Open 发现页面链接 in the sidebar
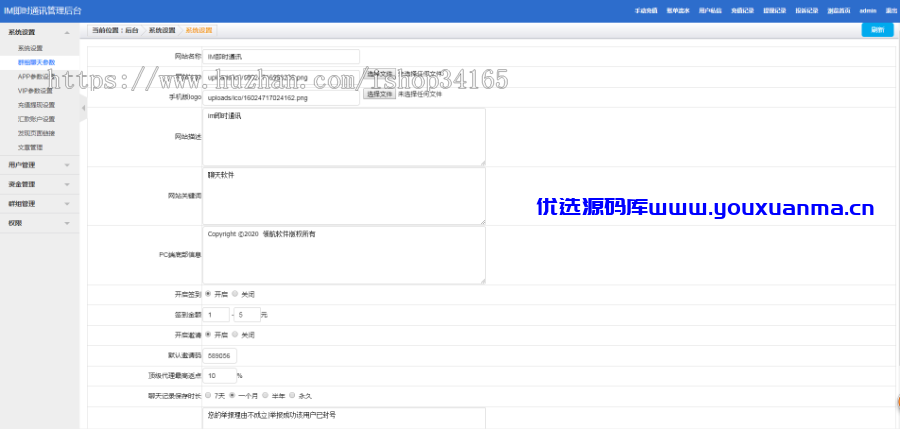 pos(36,133)
